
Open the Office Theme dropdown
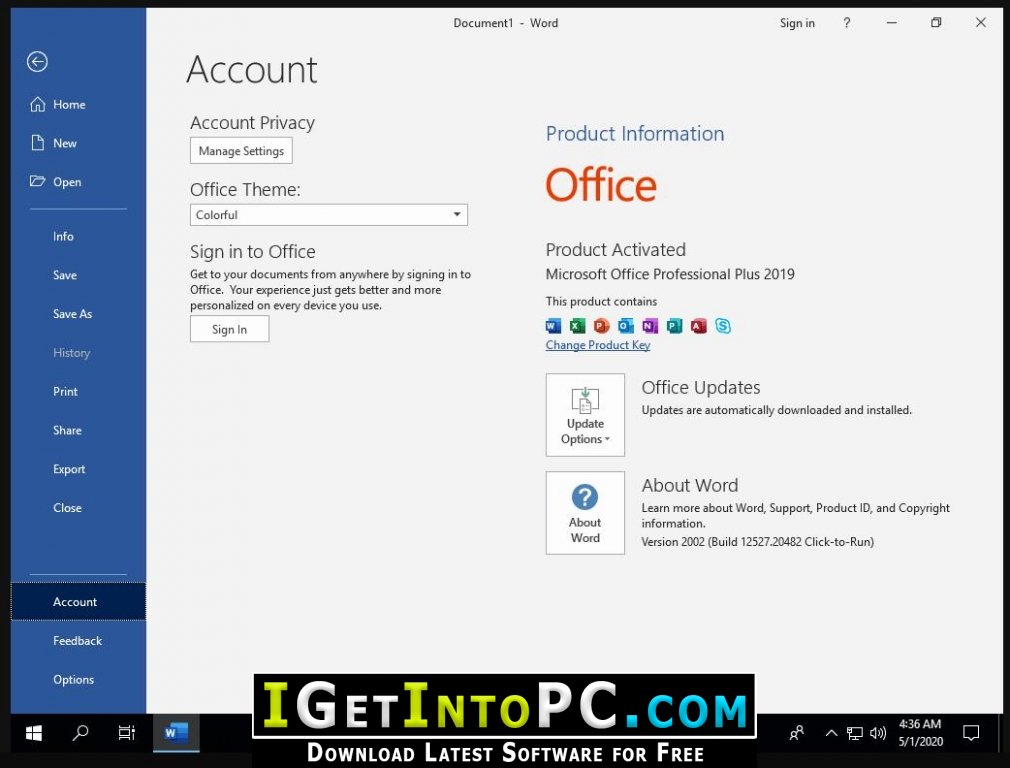329,215
